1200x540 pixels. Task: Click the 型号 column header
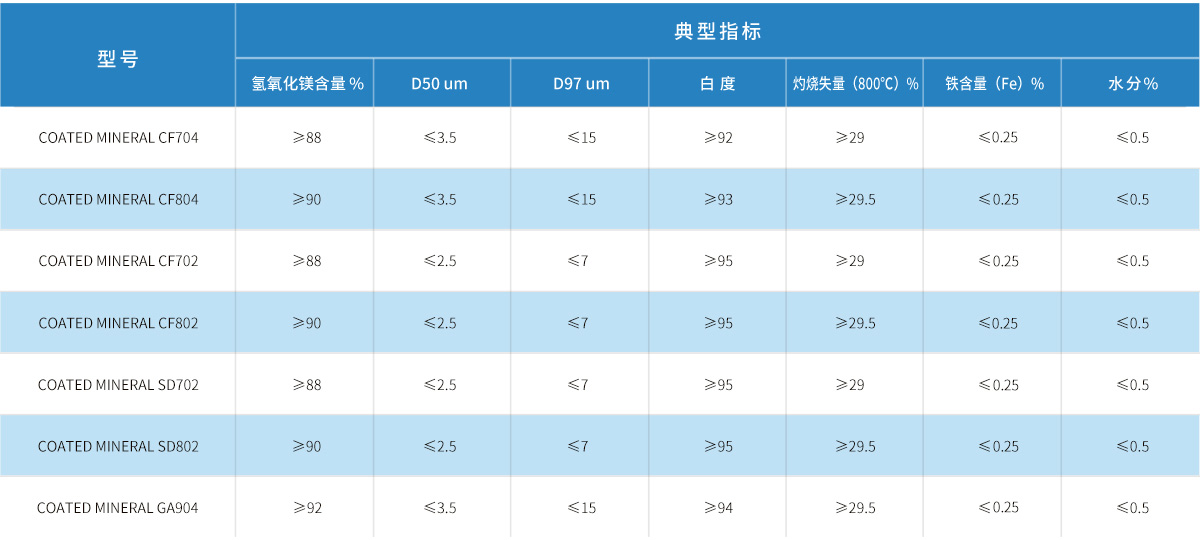[x=118, y=59]
